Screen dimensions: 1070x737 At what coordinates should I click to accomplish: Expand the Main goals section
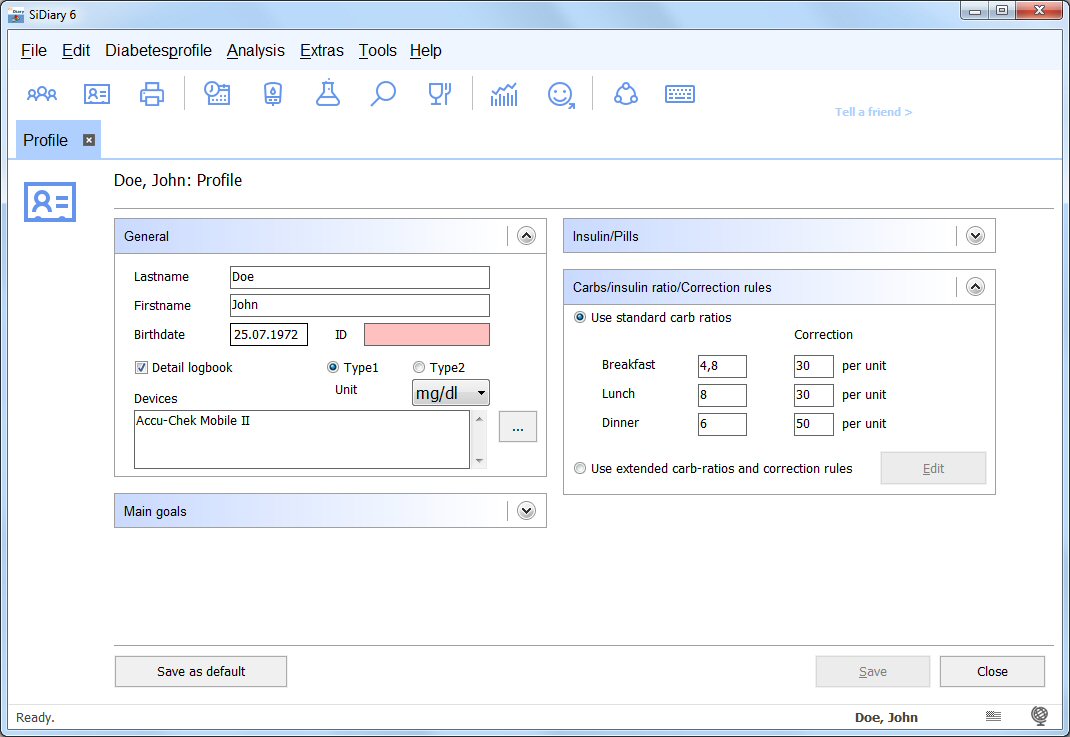tap(526, 511)
